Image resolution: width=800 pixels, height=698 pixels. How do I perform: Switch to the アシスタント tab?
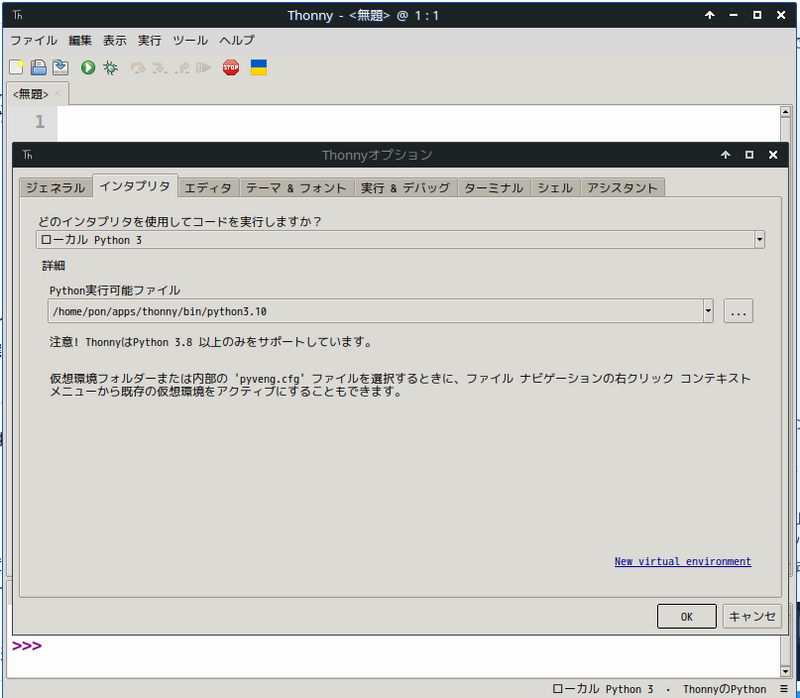[622, 188]
